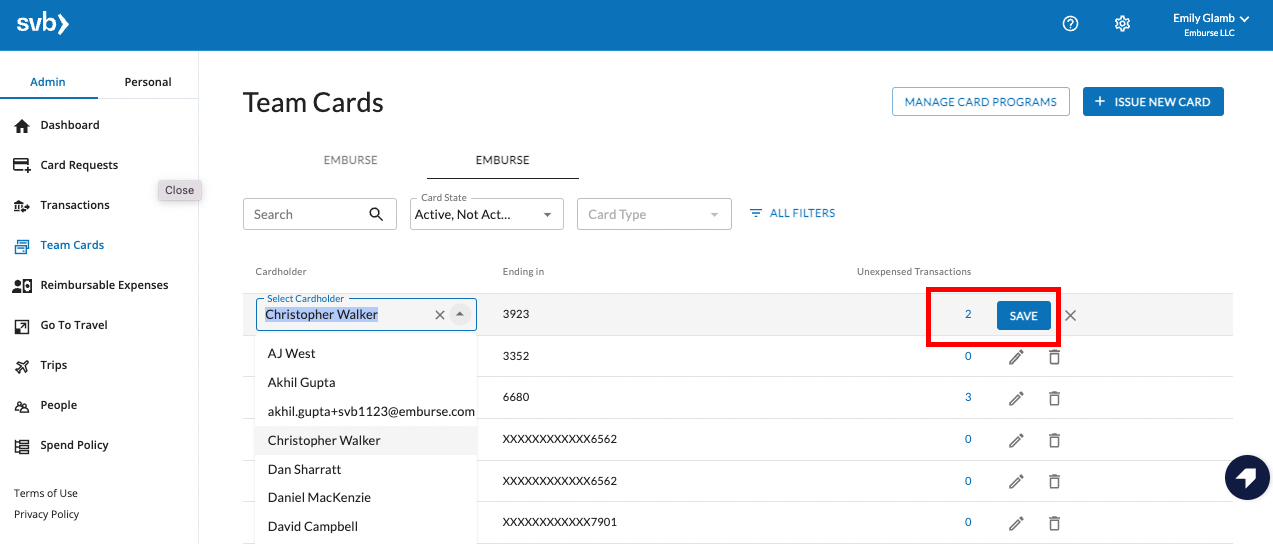Choose Daniel MacKenzie from the list
Image resolution: width=1273 pixels, height=544 pixels.
click(366, 497)
